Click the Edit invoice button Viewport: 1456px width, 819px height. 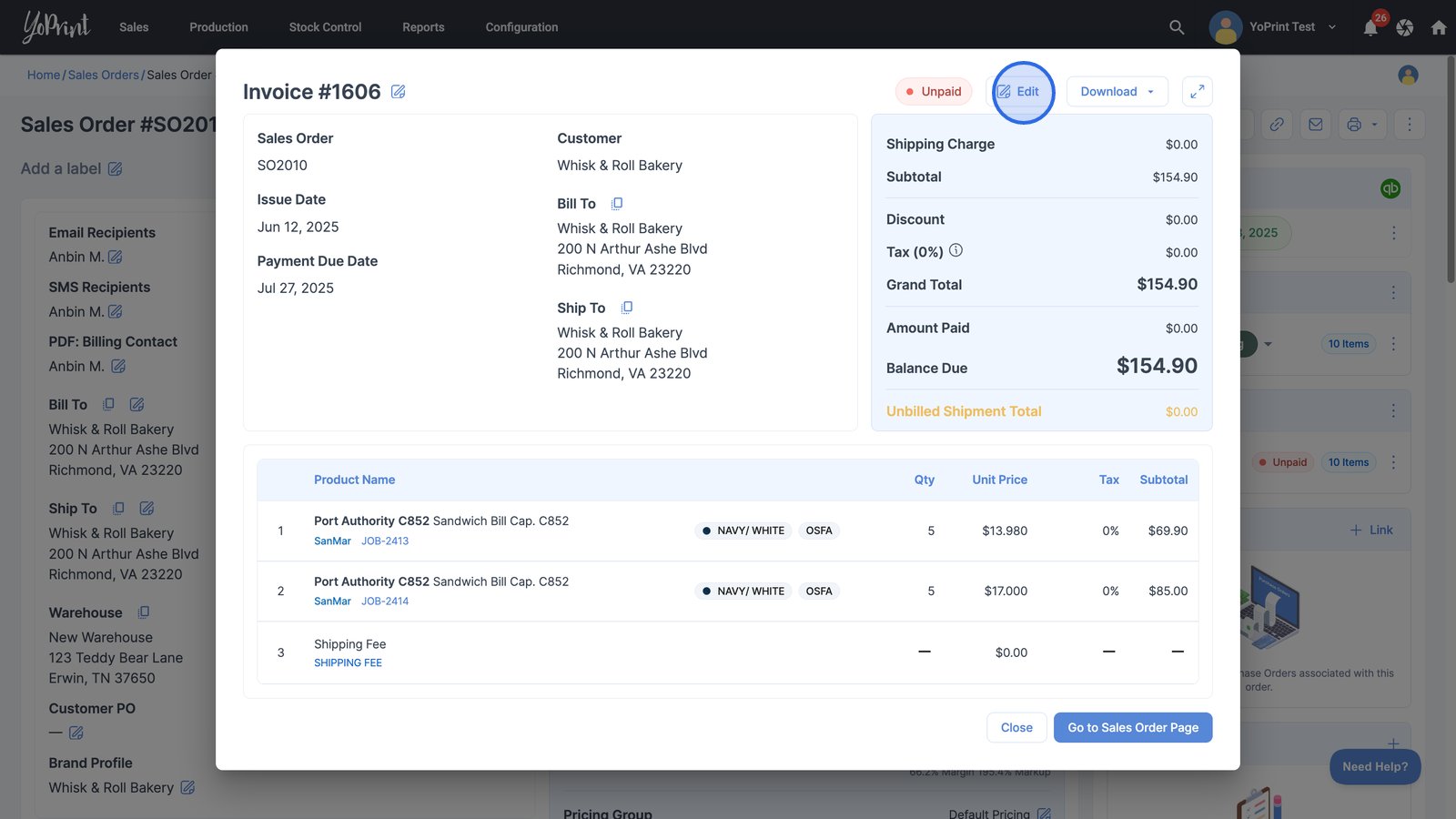[1018, 91]
